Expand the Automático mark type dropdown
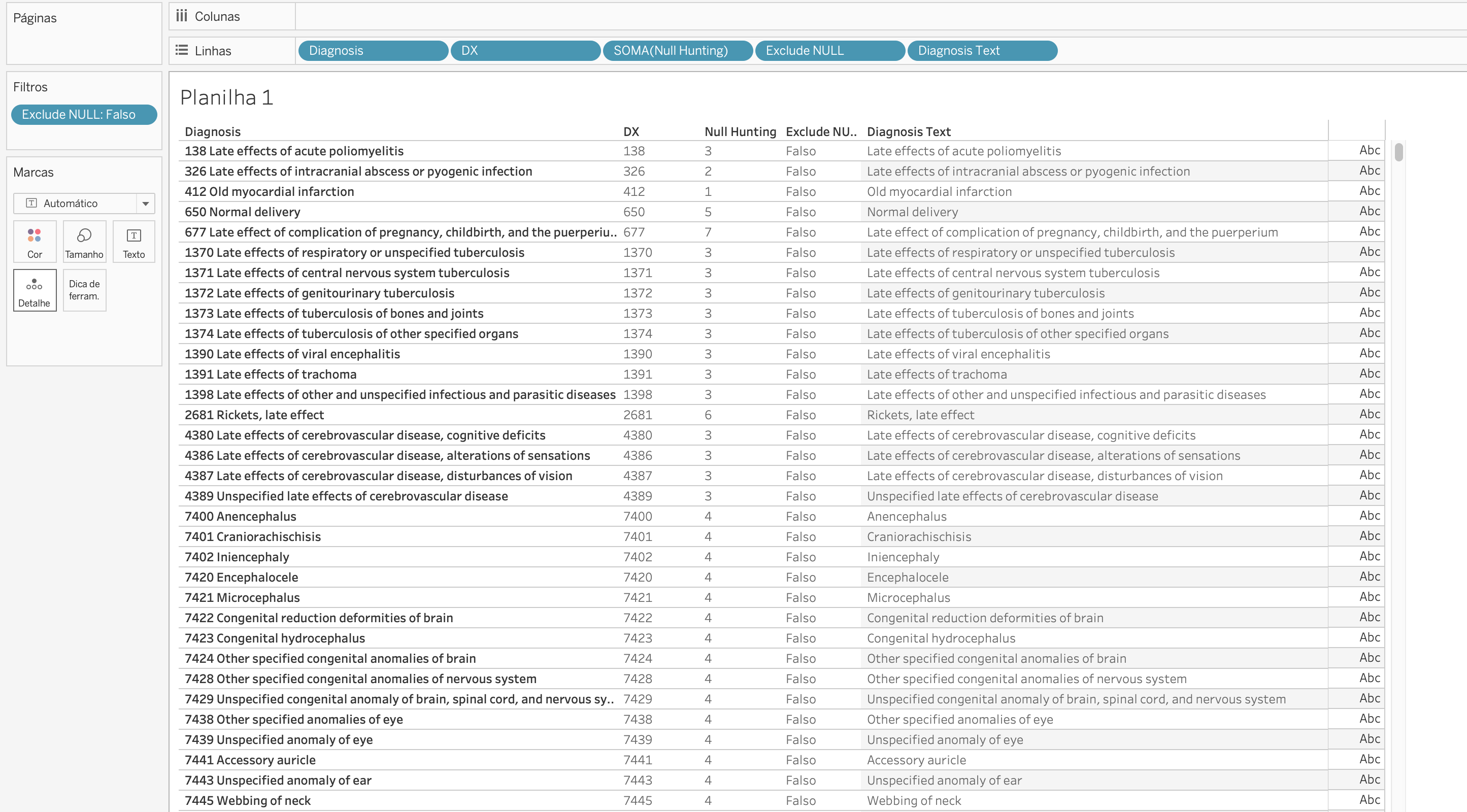This screenshot has height=812, width=1467. tap(146, 202)
